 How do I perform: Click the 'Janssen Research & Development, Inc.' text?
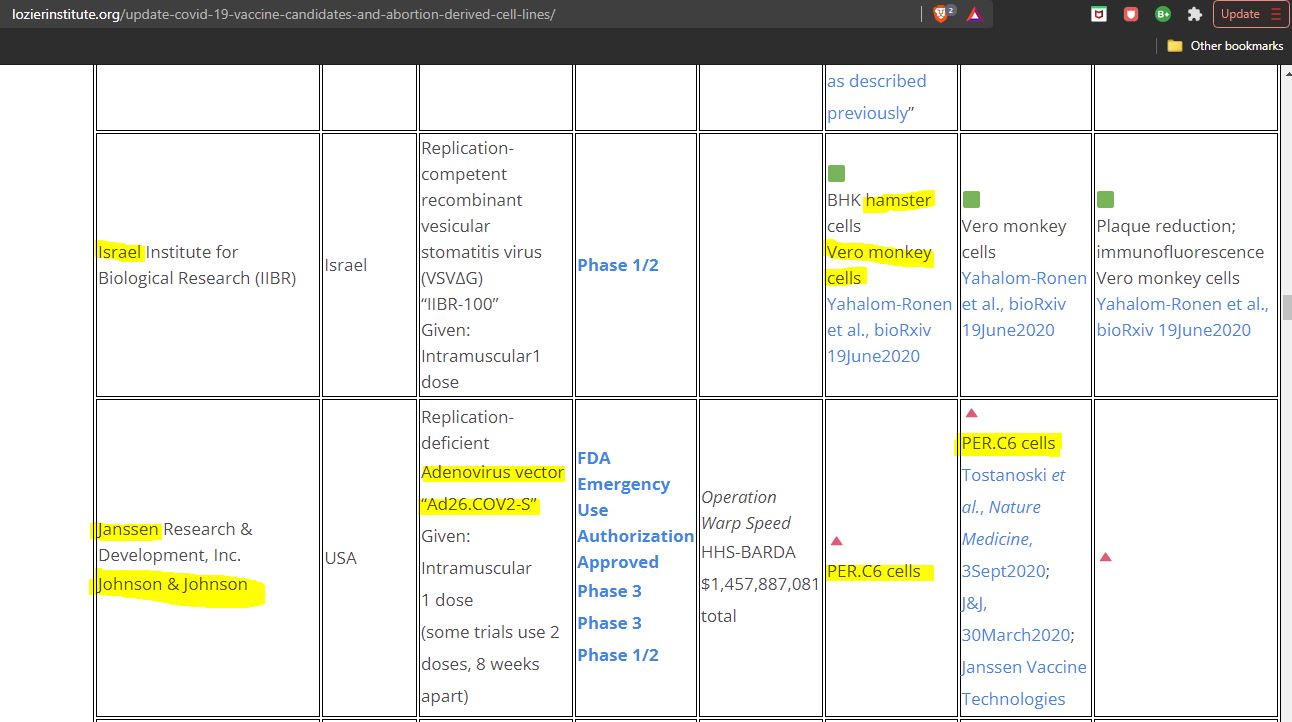175,542
